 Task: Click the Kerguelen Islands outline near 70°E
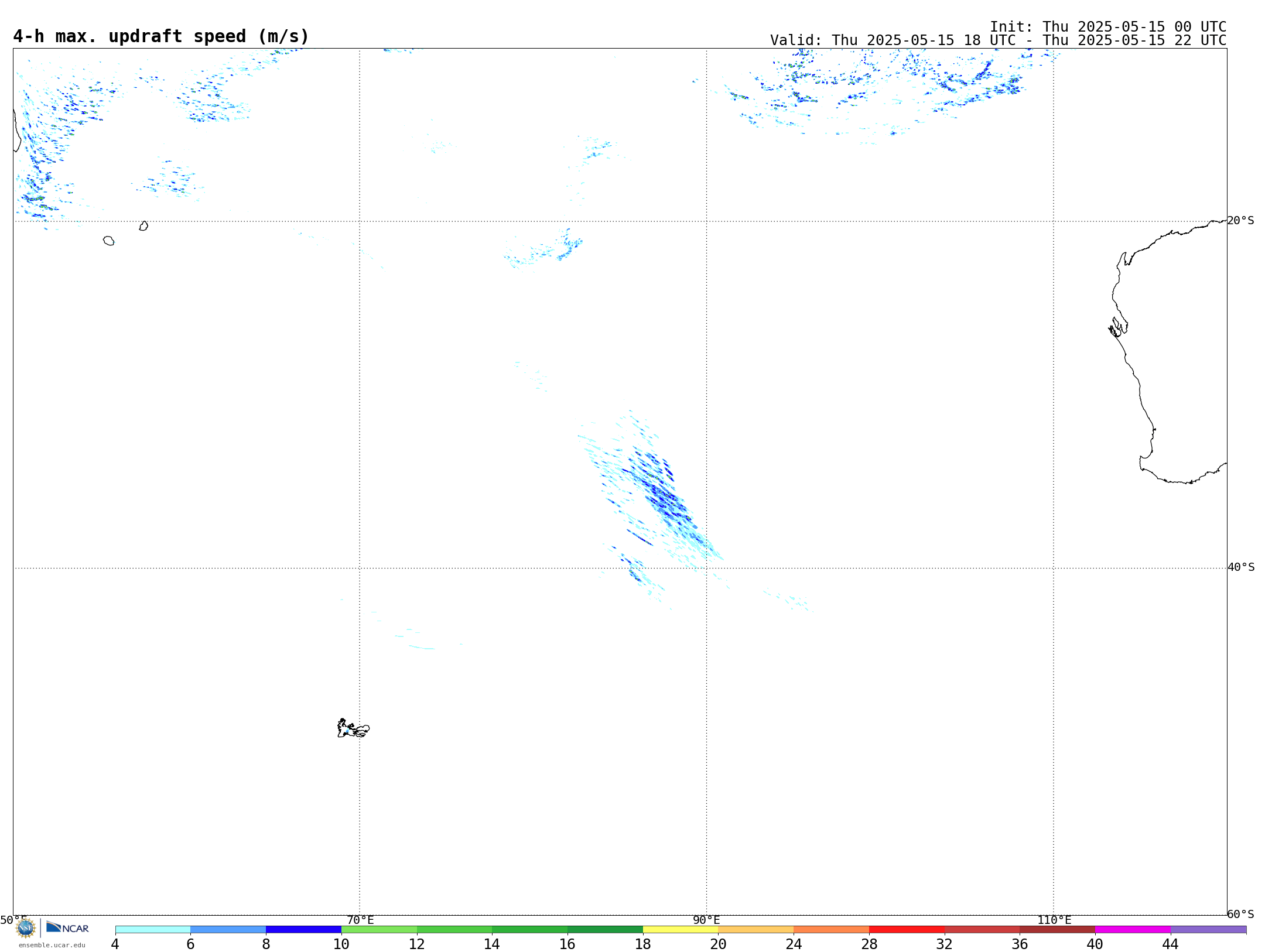click(x=353, y=728)
